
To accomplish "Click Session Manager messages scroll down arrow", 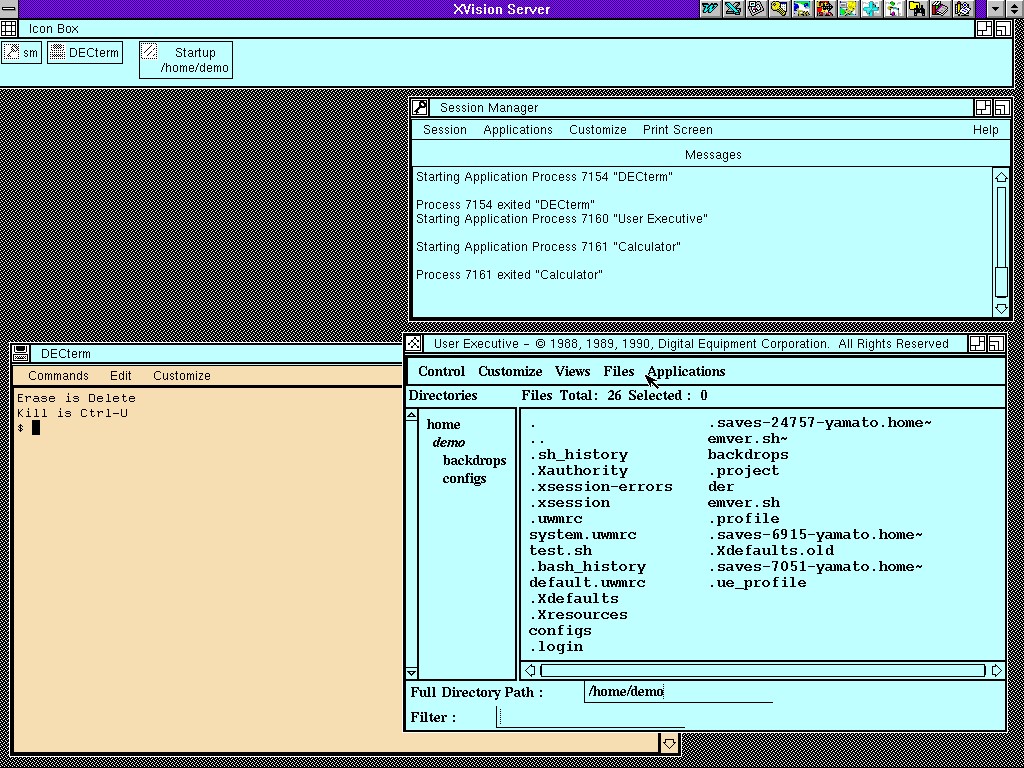I will tap(1001, 308).
